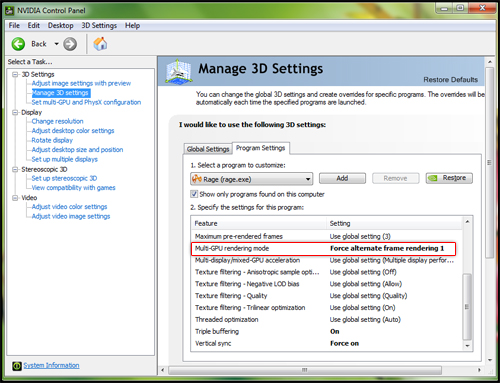The image size is (500, 383).
Task: Select Texture filtering - Trilinear optimization row
Action: (x=327, y=308)
